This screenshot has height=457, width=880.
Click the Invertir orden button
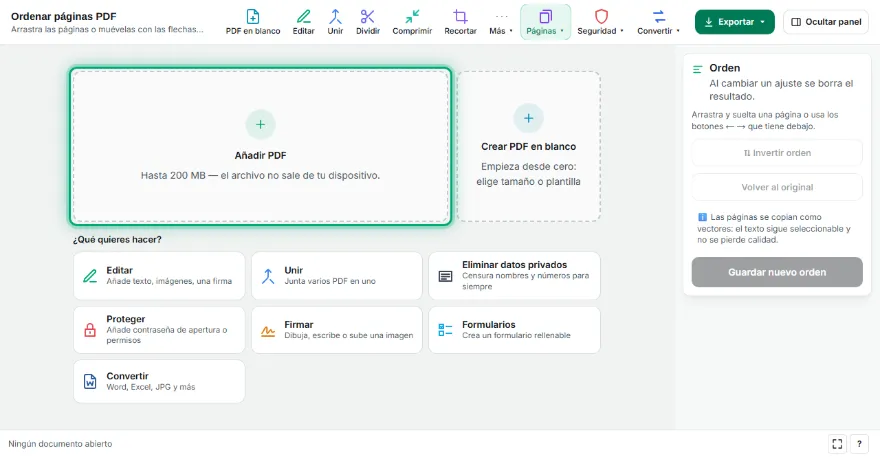pos(777,153)
